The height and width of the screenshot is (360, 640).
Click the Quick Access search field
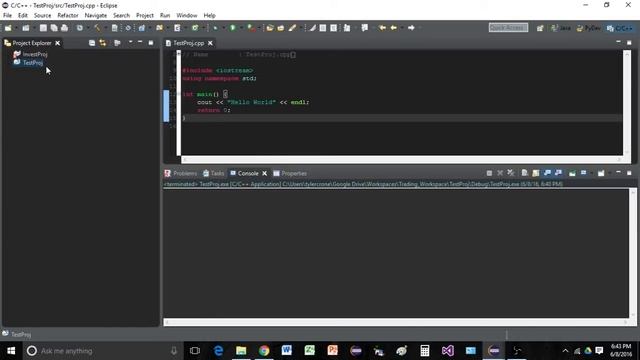point(508,27)
